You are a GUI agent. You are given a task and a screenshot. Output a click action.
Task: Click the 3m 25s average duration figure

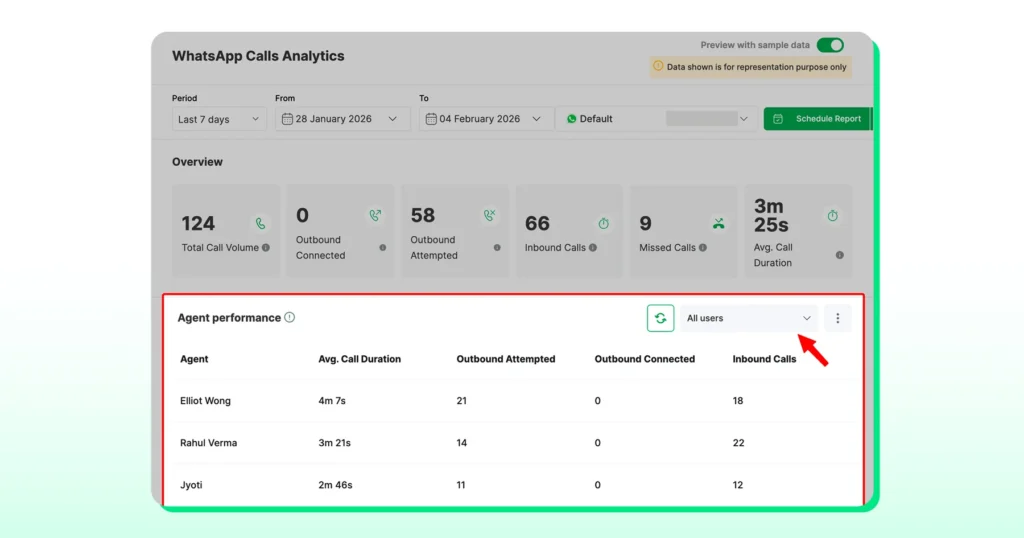coord(771,215)
